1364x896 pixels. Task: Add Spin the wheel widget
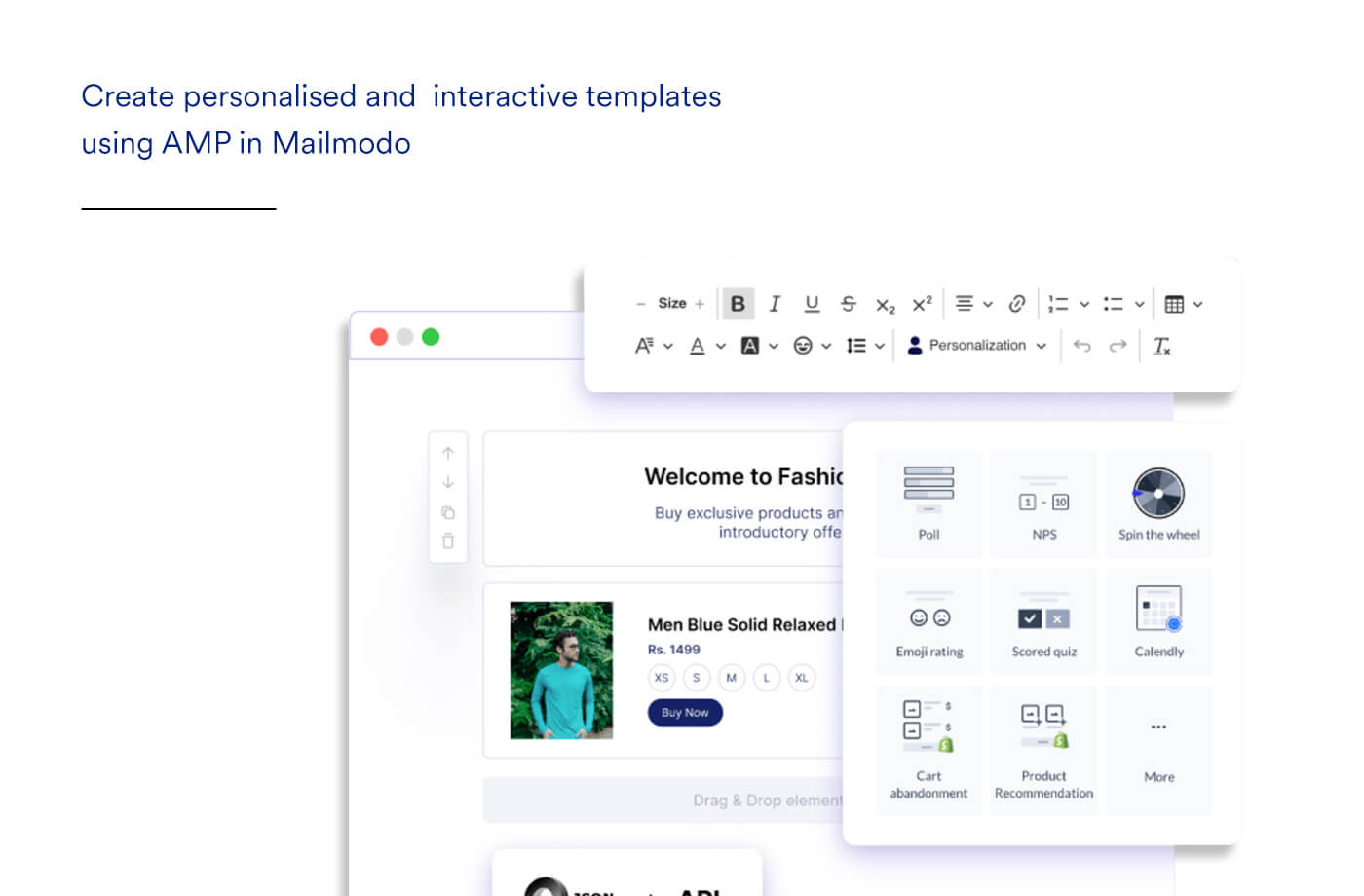(1158, 504)
